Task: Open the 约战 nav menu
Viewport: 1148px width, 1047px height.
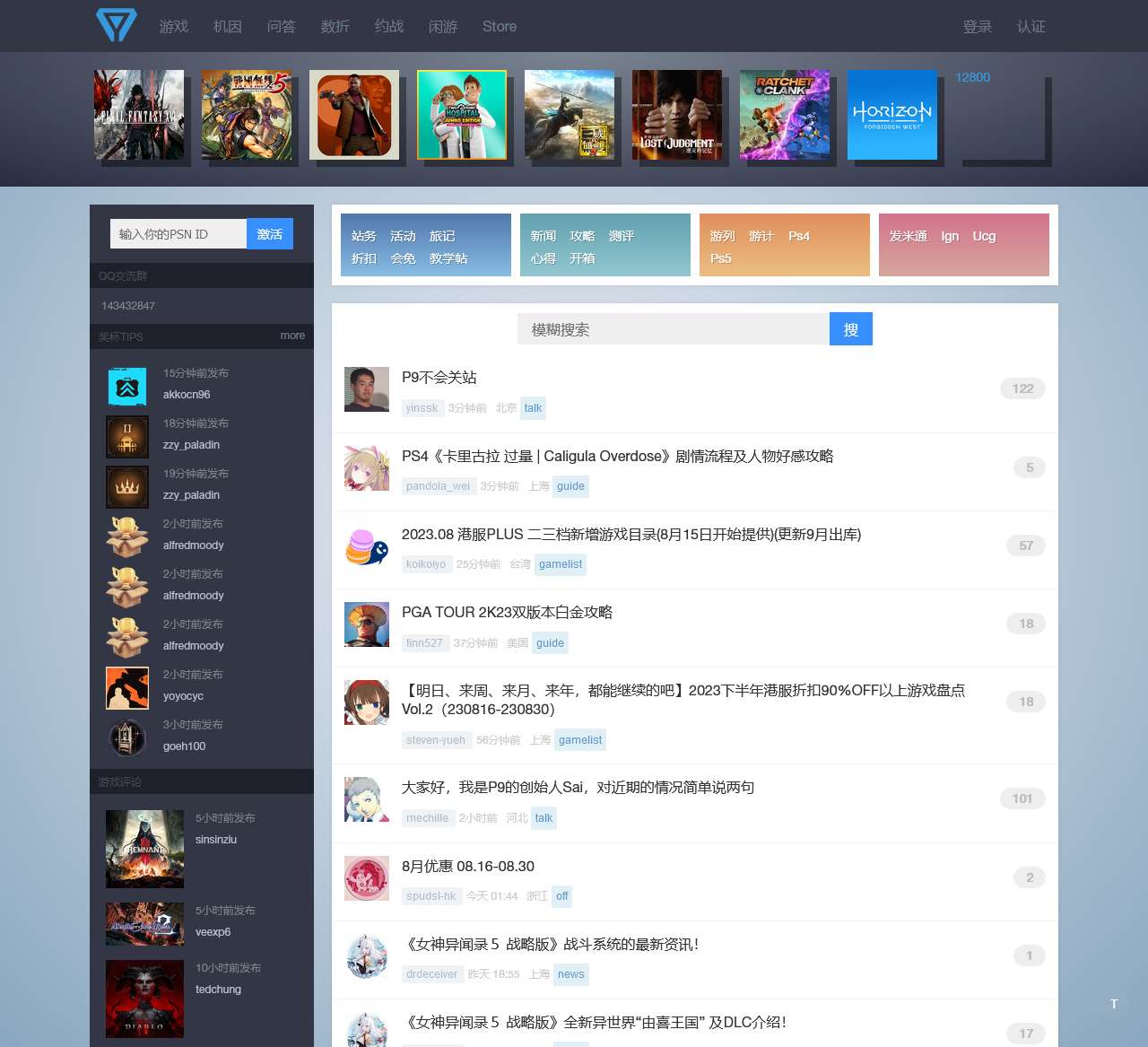Action: click(x=389, y=26)
